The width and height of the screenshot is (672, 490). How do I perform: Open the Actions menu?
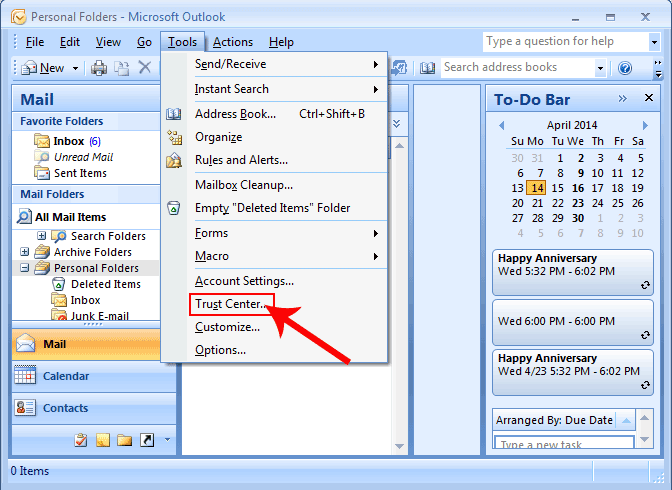[233, 42]
